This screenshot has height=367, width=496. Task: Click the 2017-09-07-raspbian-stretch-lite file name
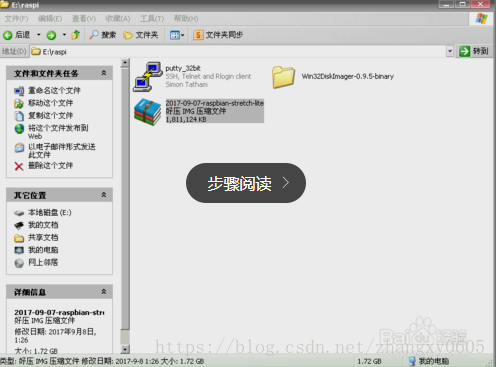[214, 103]
